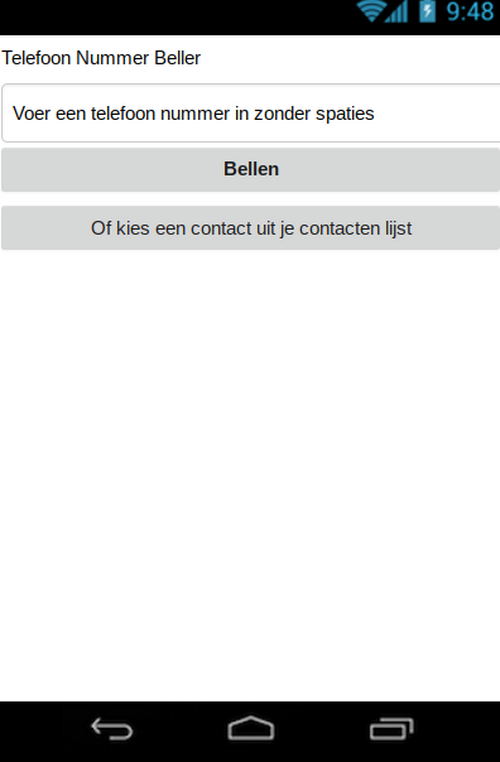The height and width of the screenshot is (762, 500).
Task: Show running apps with the stacked rectangles icon
Action: (x=391, y=729)
